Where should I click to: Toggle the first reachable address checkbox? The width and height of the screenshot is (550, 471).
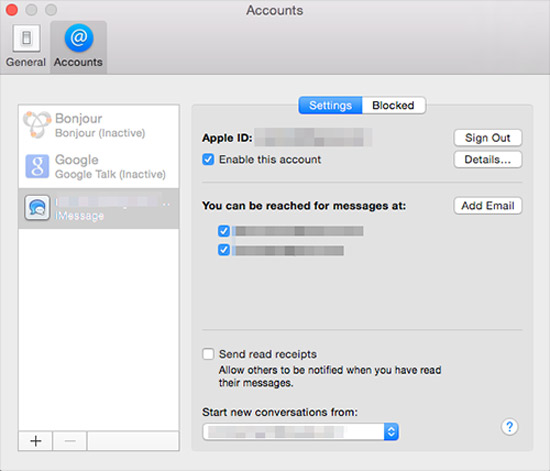(224, 231)
